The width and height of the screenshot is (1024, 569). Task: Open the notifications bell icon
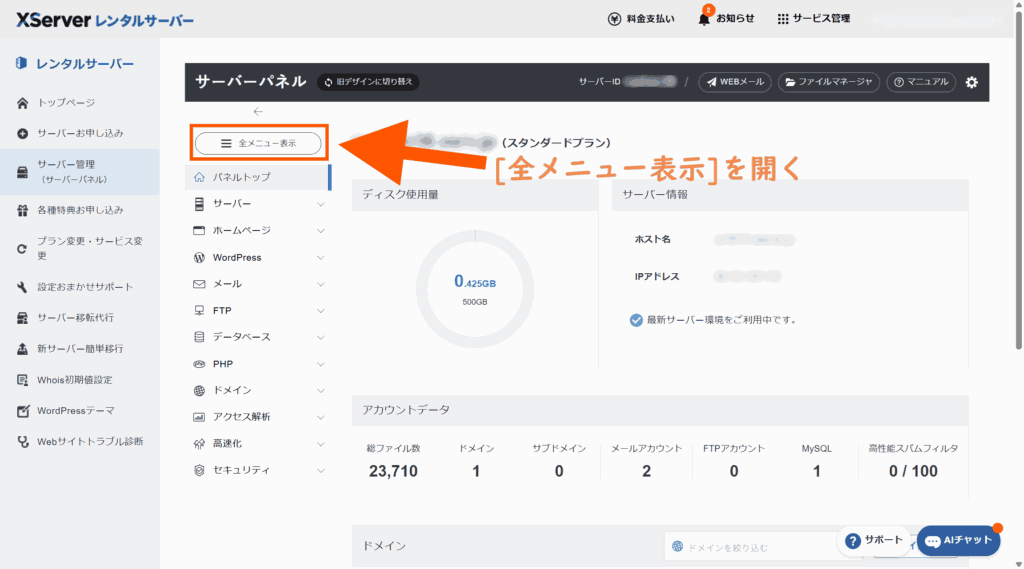[704, 19]
